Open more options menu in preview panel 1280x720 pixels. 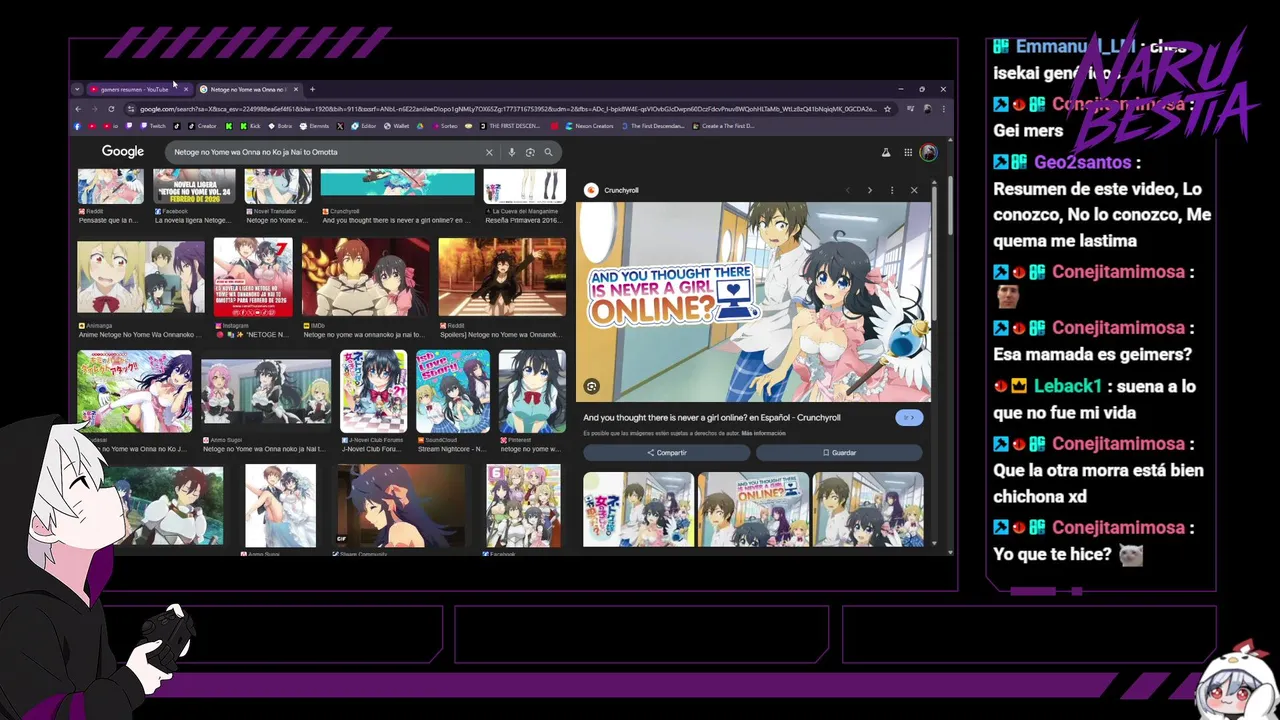[892, 190]
